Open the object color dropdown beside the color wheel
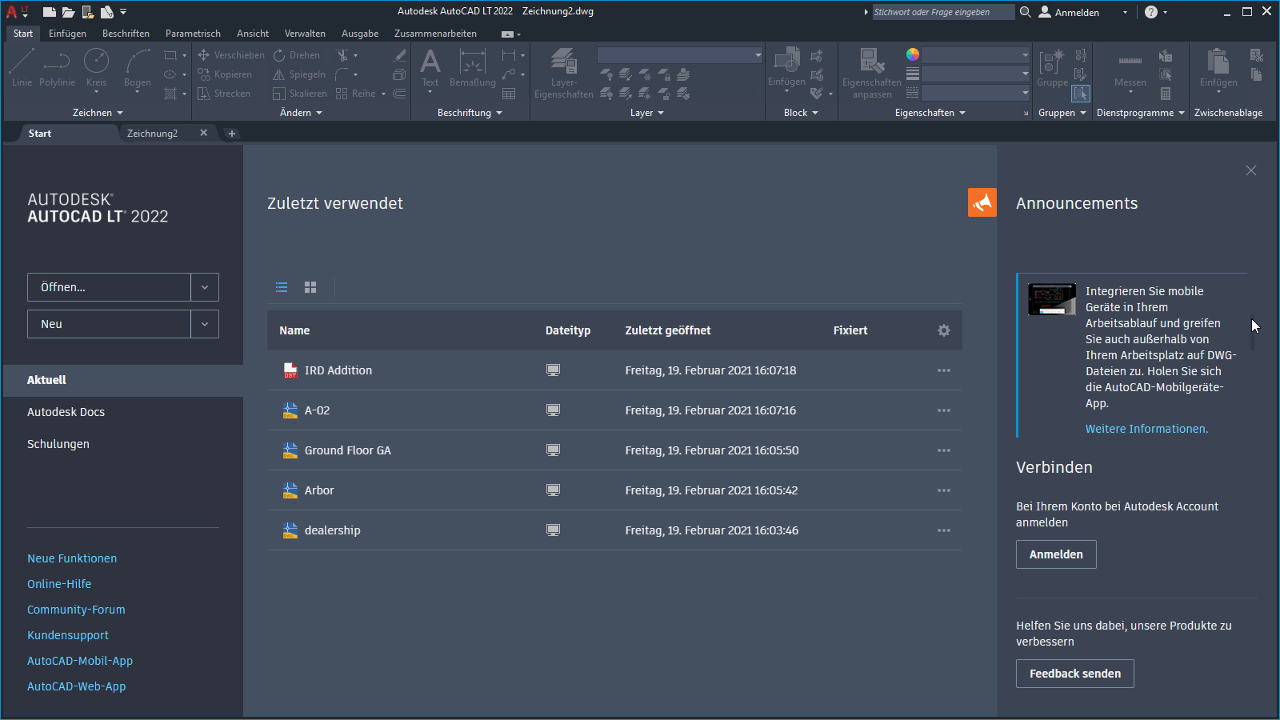This screenshot has width=1280, height=720. click(x=977, y=55)
